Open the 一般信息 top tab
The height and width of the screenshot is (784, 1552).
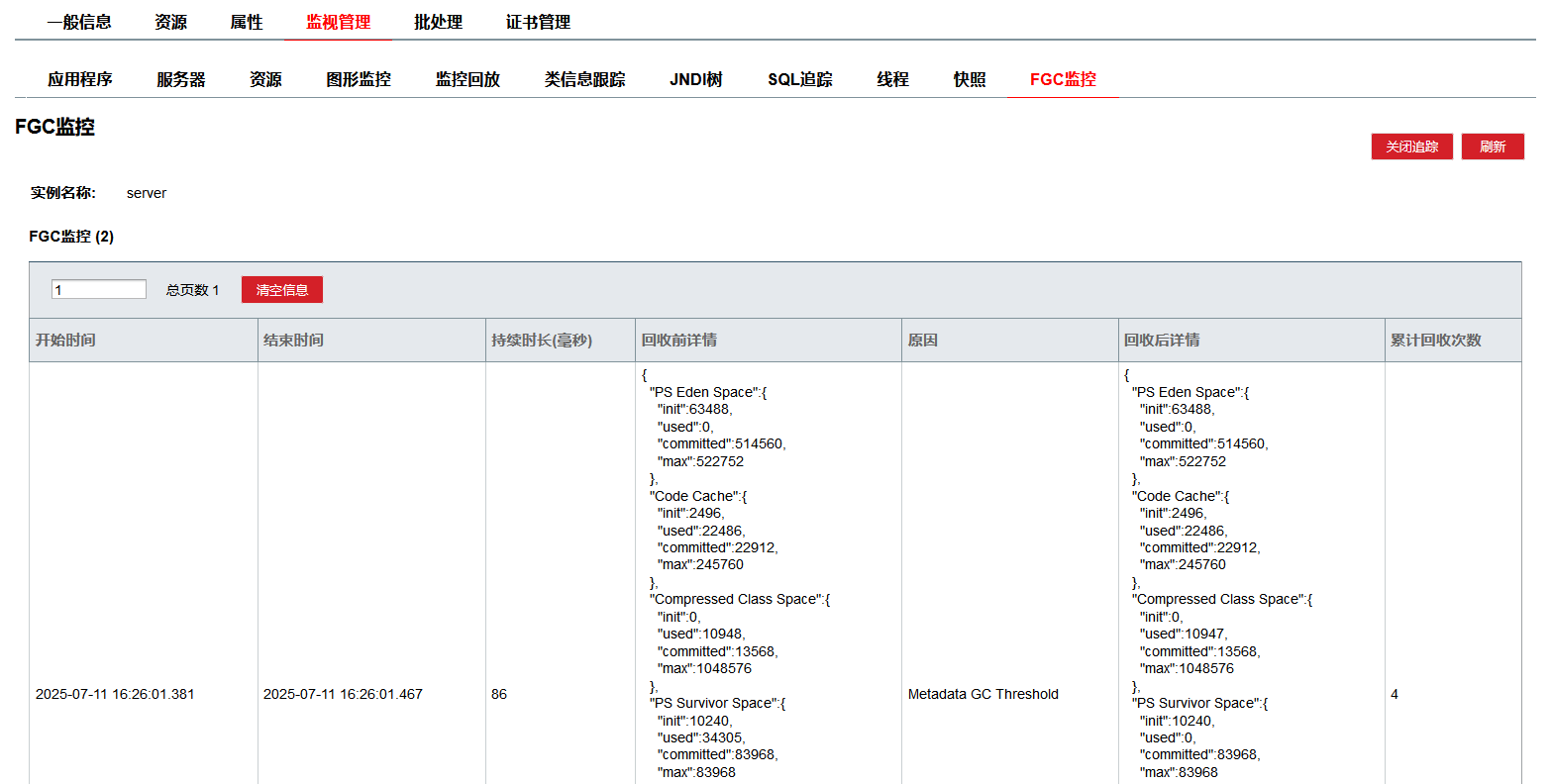click(79, 22)
